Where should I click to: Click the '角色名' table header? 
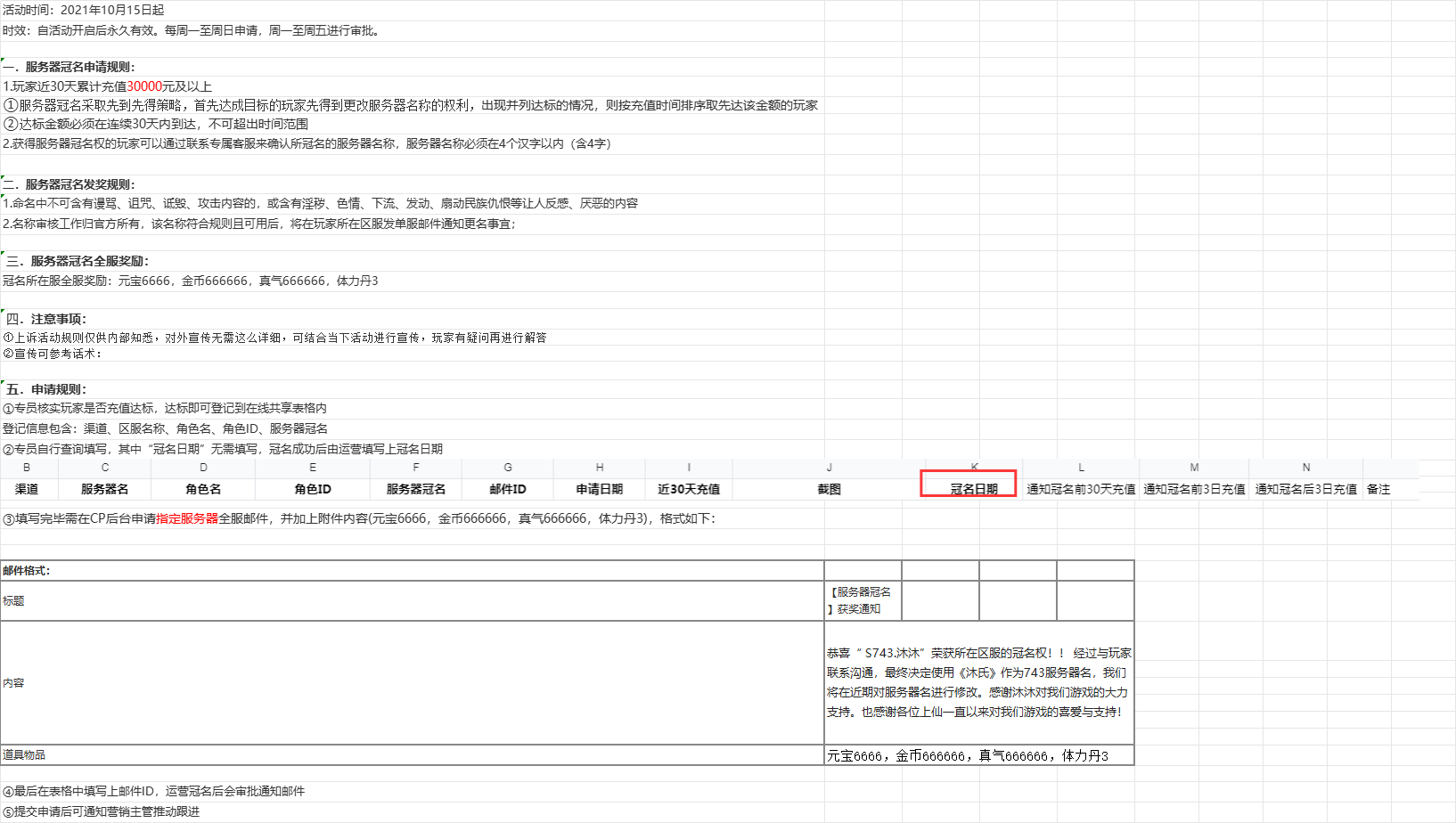click(x=203, y=489)
